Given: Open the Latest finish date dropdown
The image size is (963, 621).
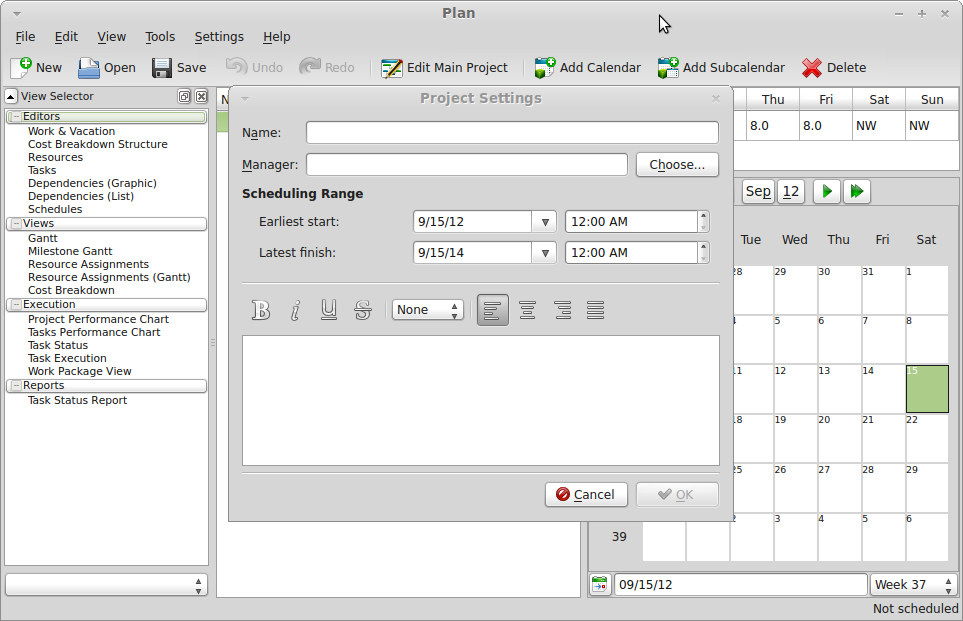Looking at the screenshot, I should point(545,253).
